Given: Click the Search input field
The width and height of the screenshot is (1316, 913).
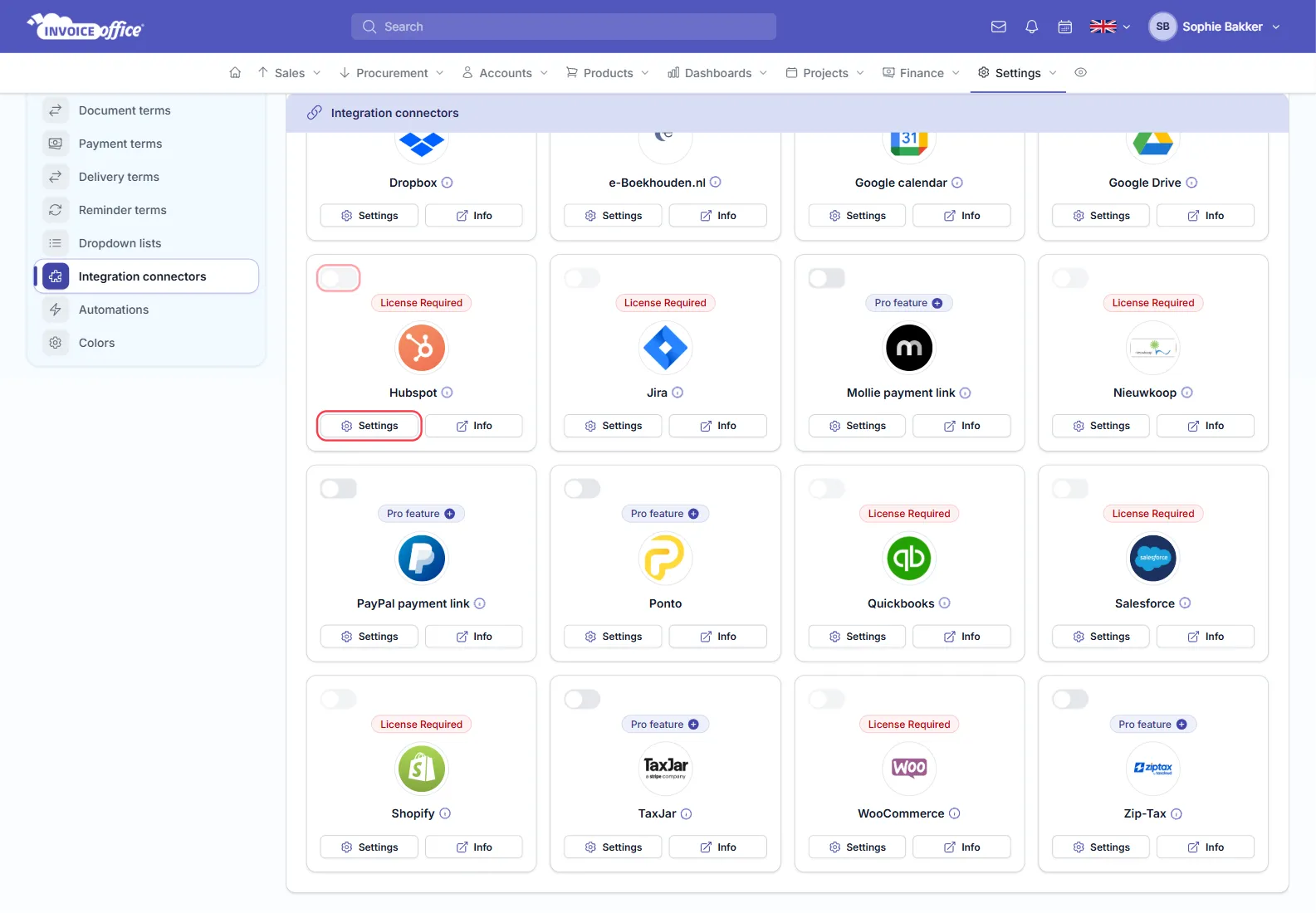Looking at the screenshot, I should coord(564,27).
